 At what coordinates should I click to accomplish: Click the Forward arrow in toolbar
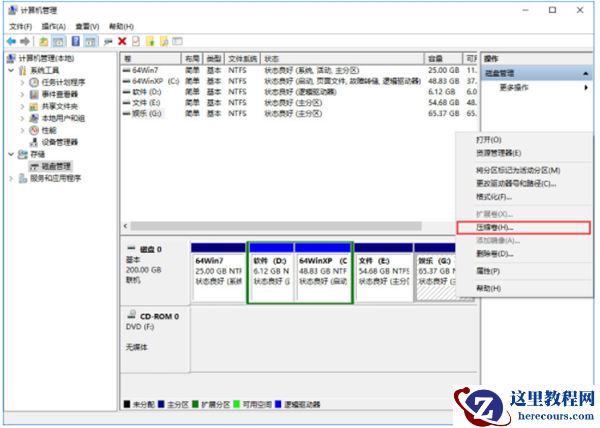(x=25, y=41)
